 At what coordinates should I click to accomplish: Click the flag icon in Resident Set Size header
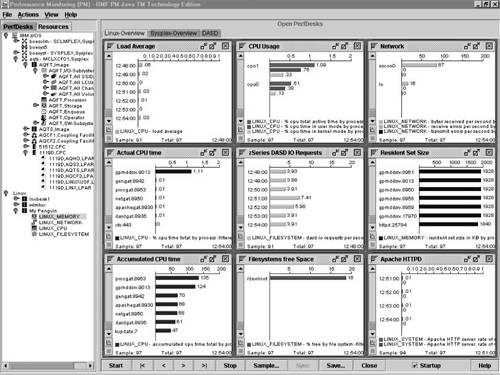pyautogui.click(x=374, y=153)
